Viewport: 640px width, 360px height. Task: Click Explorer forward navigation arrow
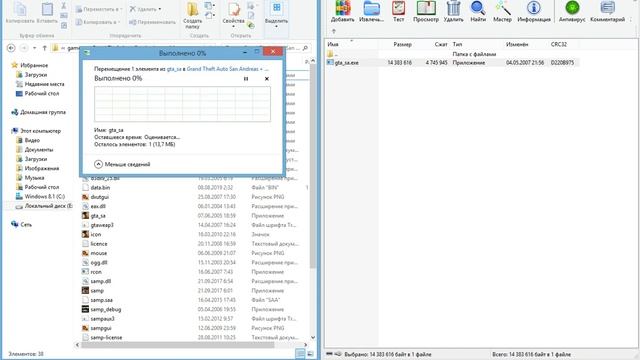[24, 48]
